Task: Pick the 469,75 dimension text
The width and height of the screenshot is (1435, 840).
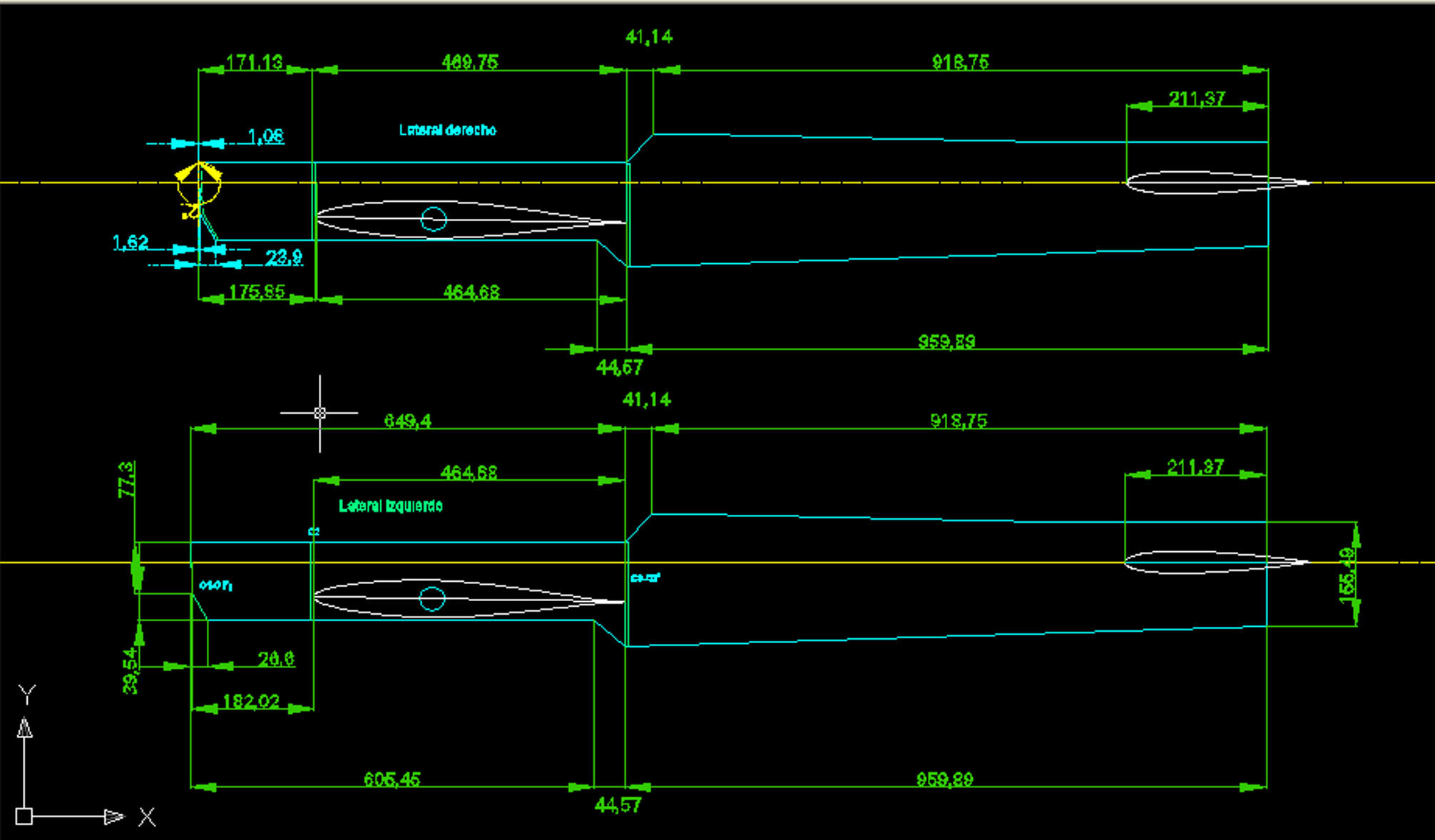Action: click(470, 62)
